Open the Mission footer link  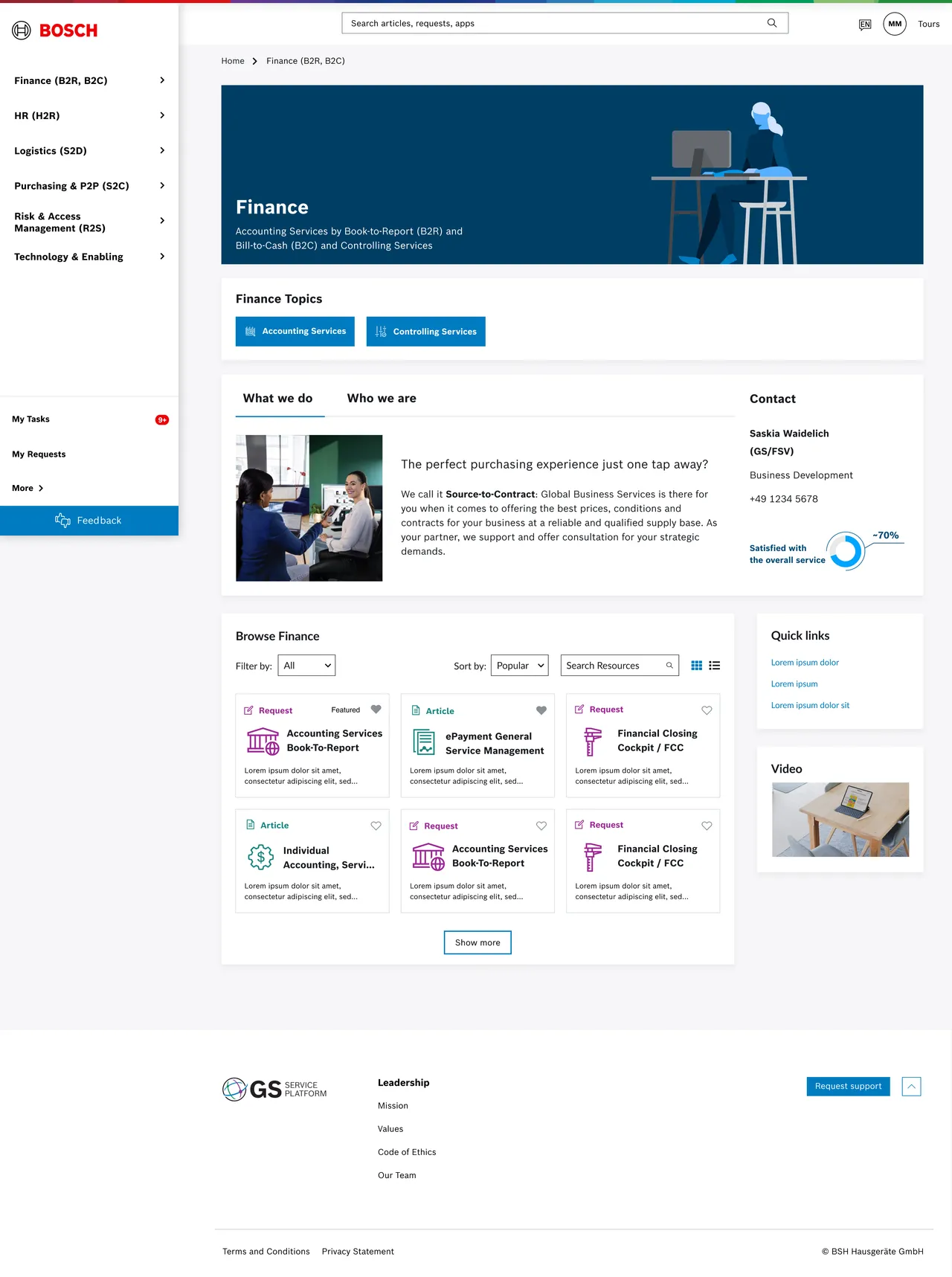(x=393, y=1106)
